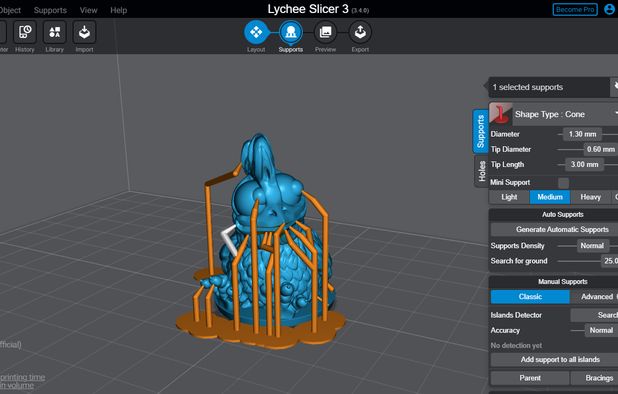This screenshot has height=394, width=618.
Task: Open the Object menu
Action: tap(10, 10)
